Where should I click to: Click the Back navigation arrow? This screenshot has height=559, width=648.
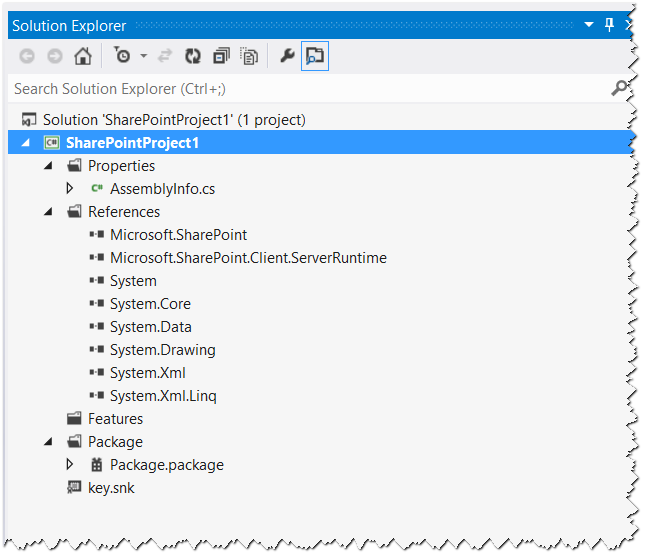point(27,56)
